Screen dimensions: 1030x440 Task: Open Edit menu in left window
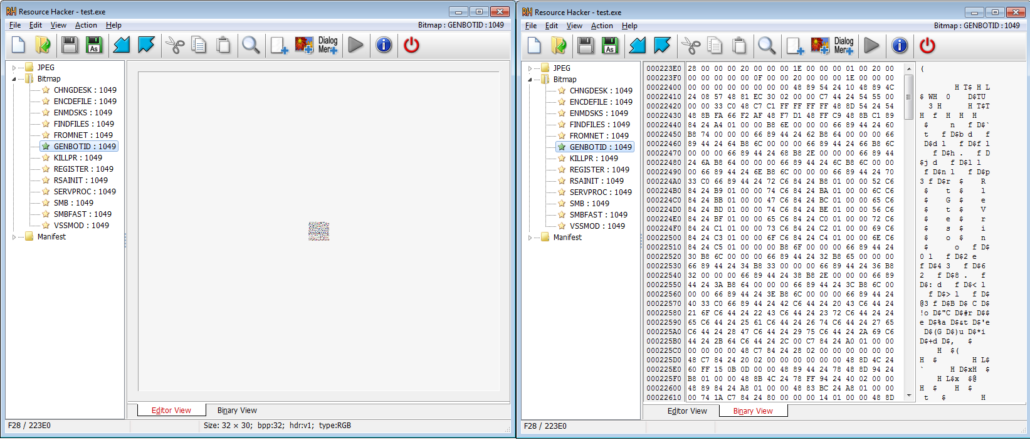tap(35, 25)
